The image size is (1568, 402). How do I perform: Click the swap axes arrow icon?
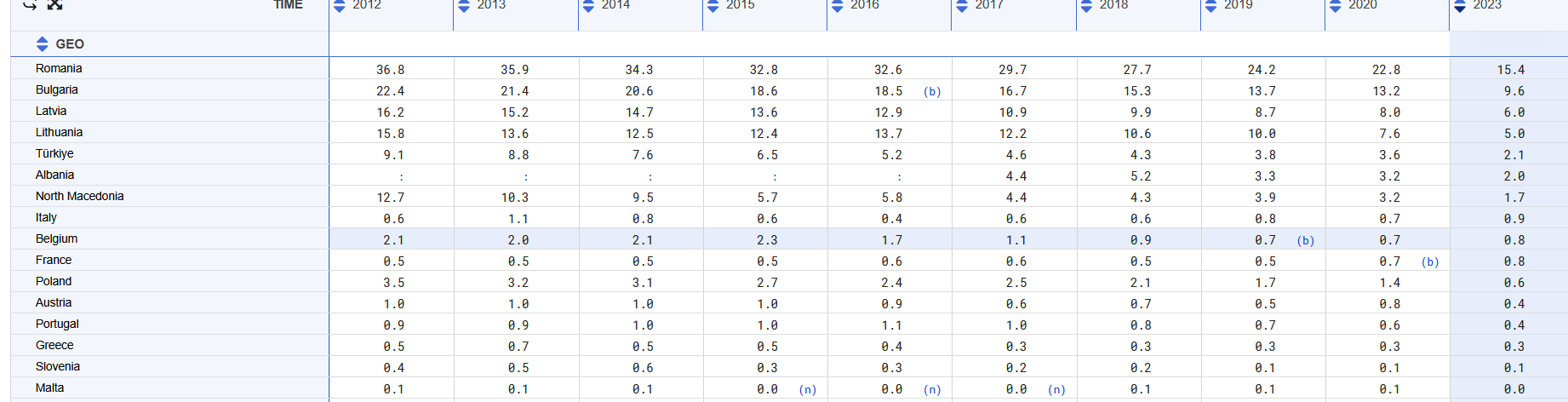click(30, 4)
